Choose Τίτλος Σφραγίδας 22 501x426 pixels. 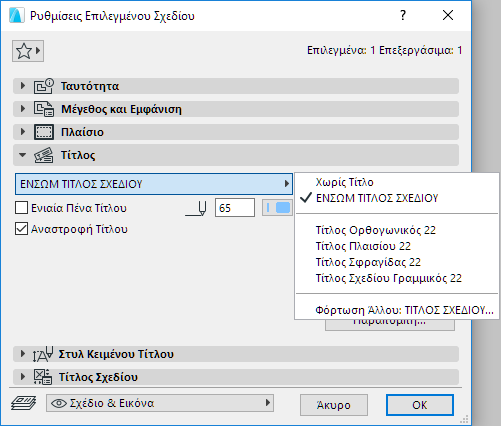point(368,262)
